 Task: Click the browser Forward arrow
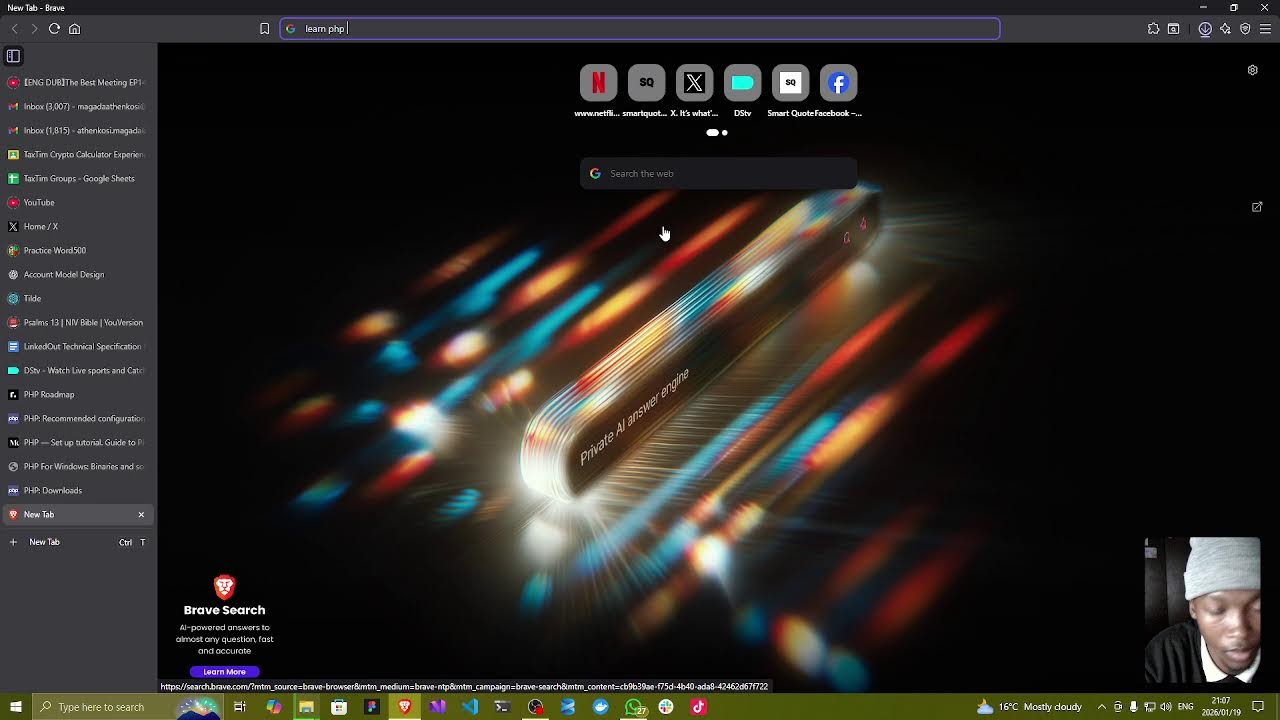[34, 29]
